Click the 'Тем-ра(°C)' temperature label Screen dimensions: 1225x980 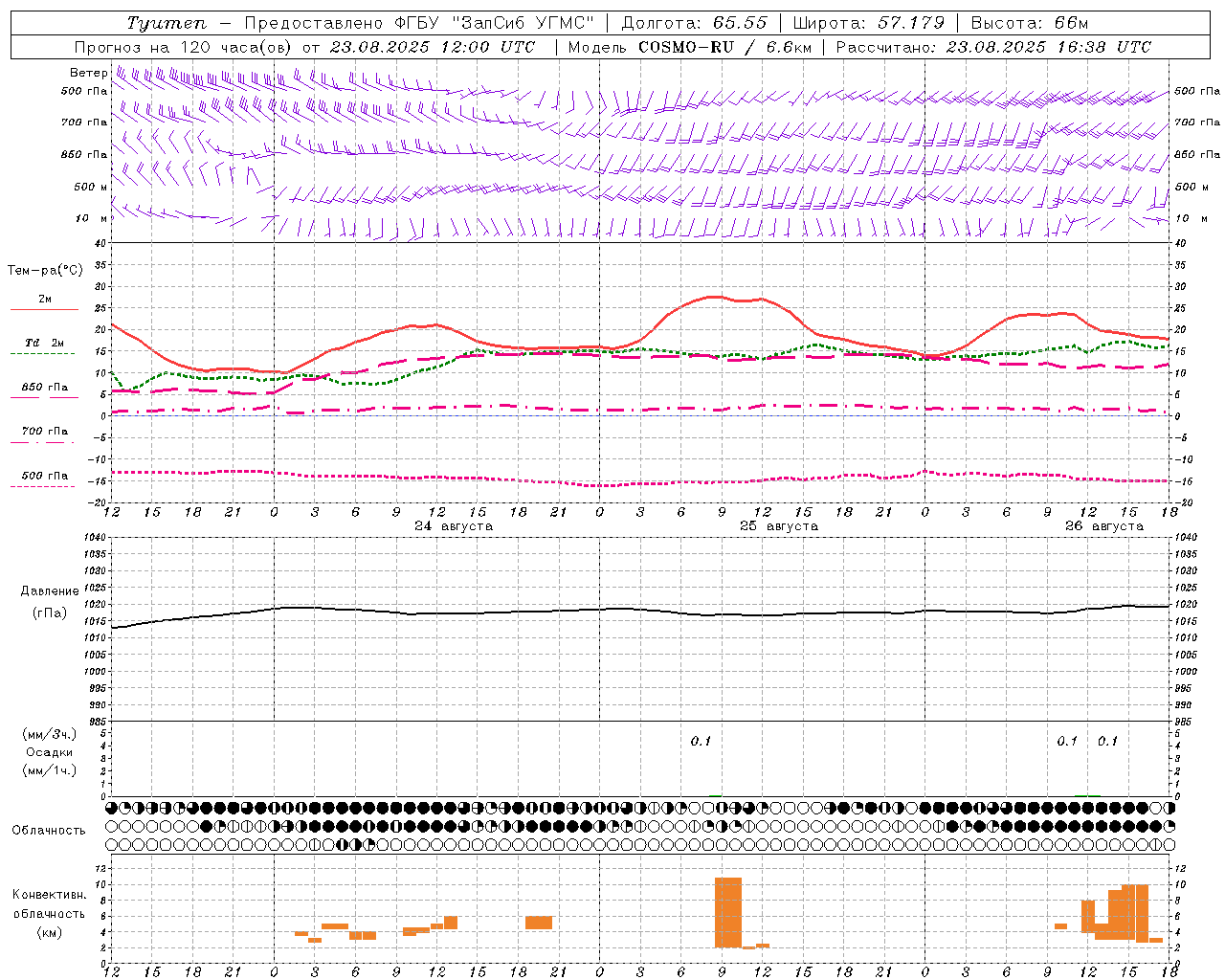click(x=45, y=271)
